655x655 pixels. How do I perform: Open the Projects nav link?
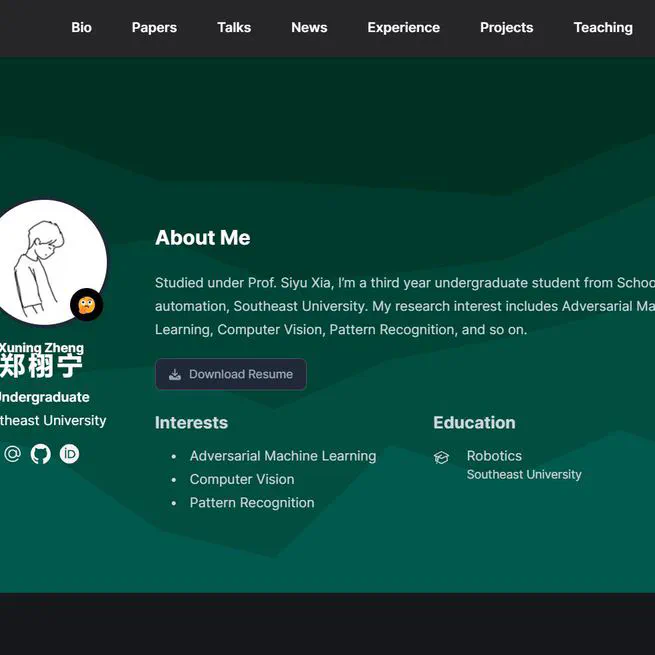pos(506,28)
